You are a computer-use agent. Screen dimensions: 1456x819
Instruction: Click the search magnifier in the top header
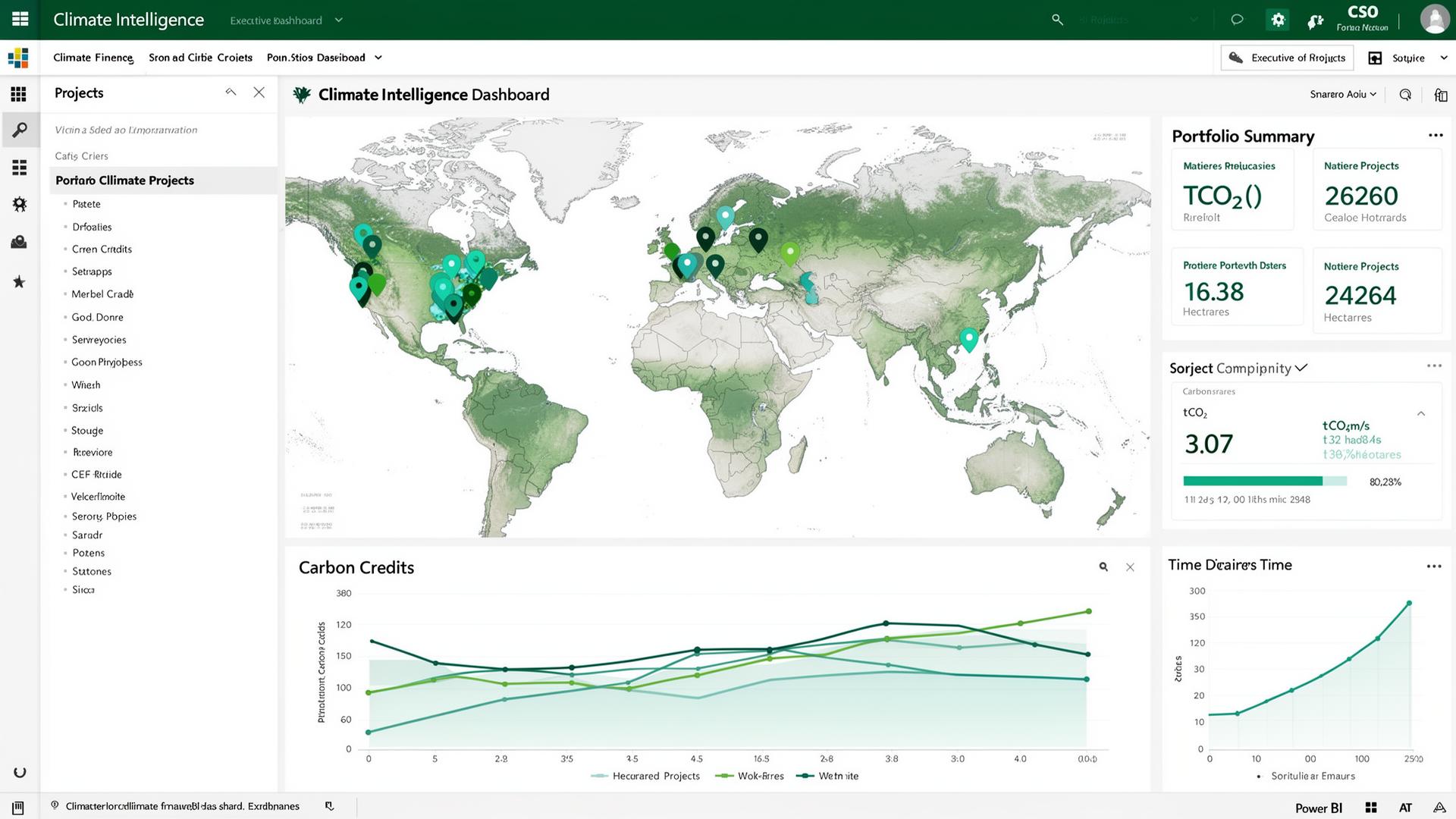click(1057, 20)
